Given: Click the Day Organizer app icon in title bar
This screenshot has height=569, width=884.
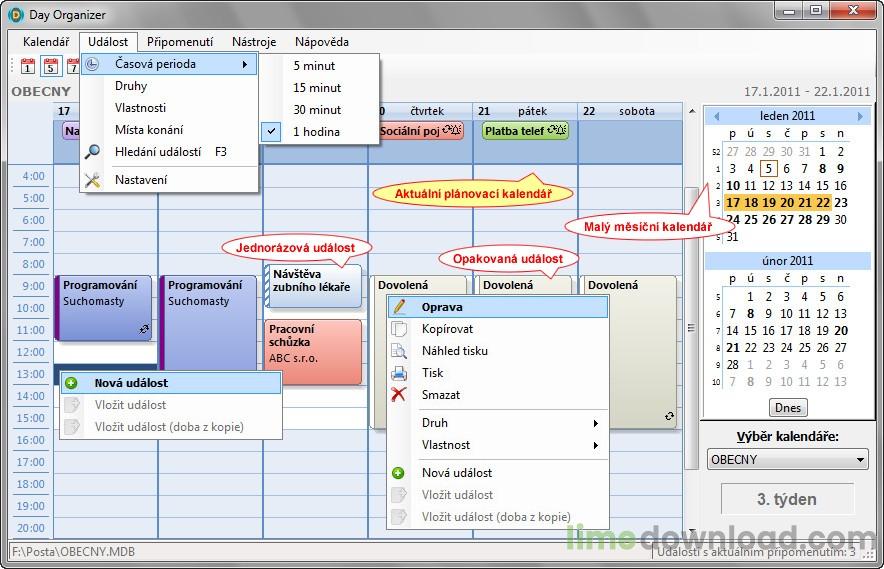Looking at the screenshot, I should (16, 15).
